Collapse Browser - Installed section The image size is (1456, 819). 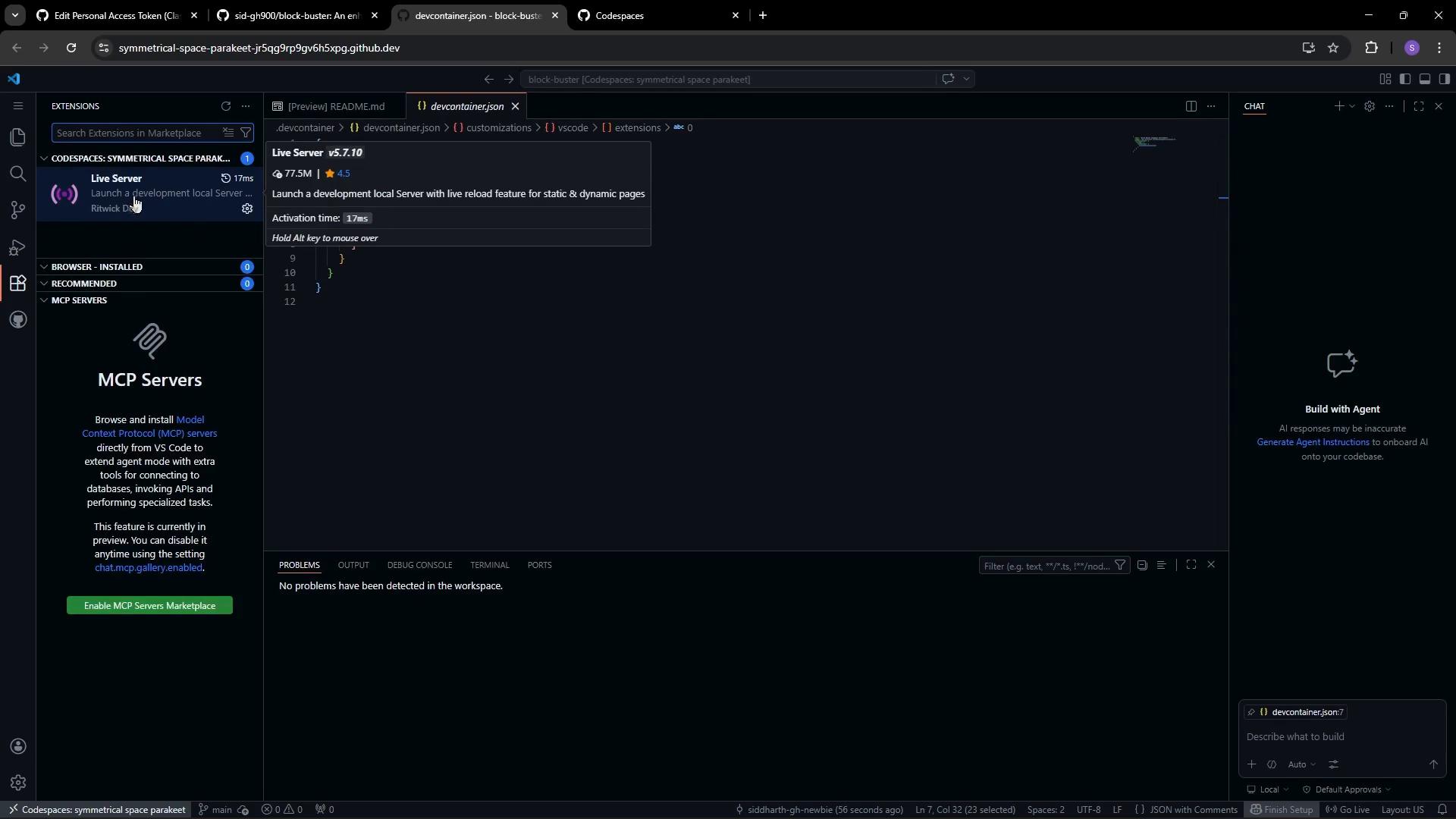(44, 267)
